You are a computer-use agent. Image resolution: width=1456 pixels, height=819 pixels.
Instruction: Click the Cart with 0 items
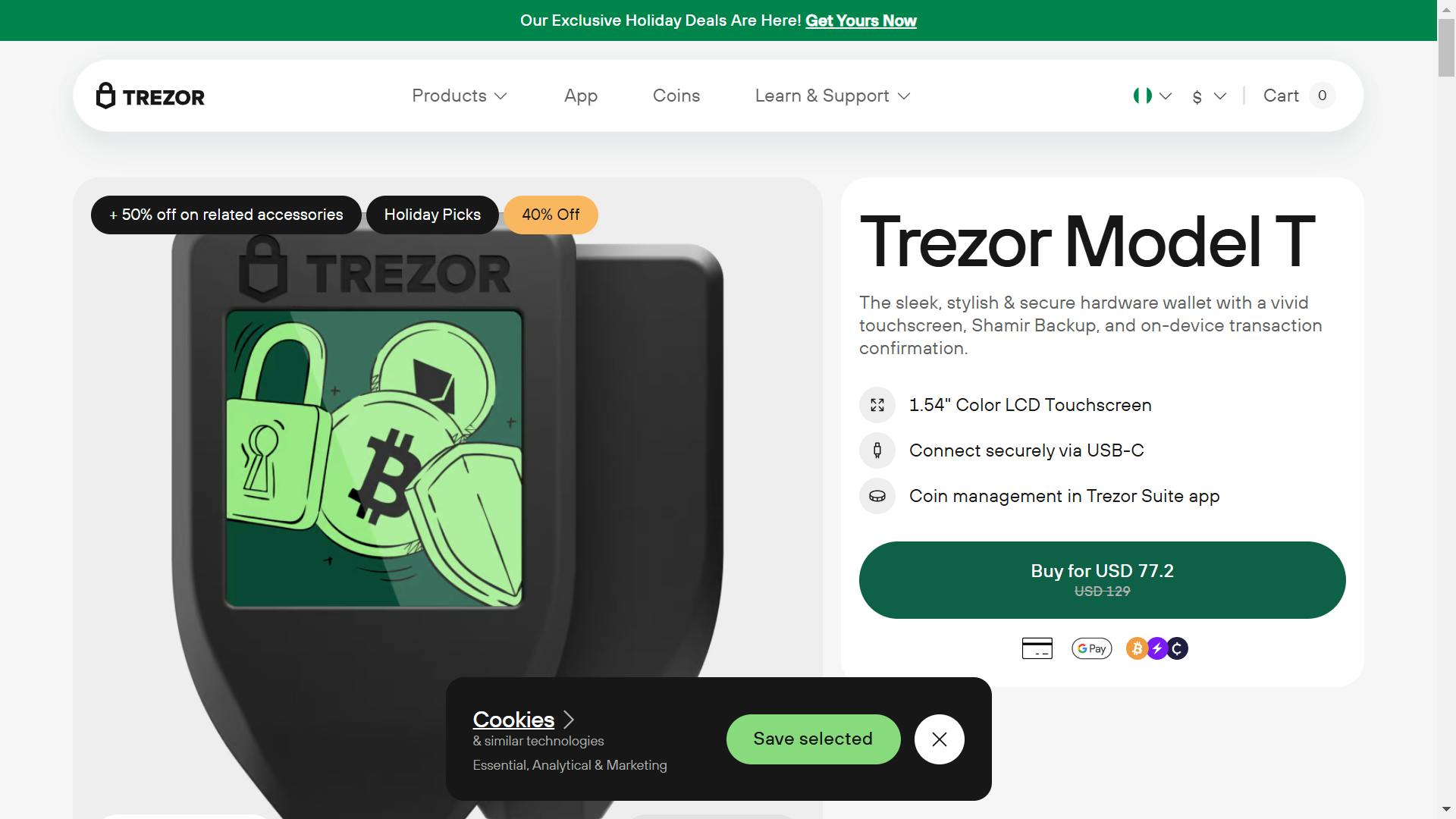[1296, 96]
